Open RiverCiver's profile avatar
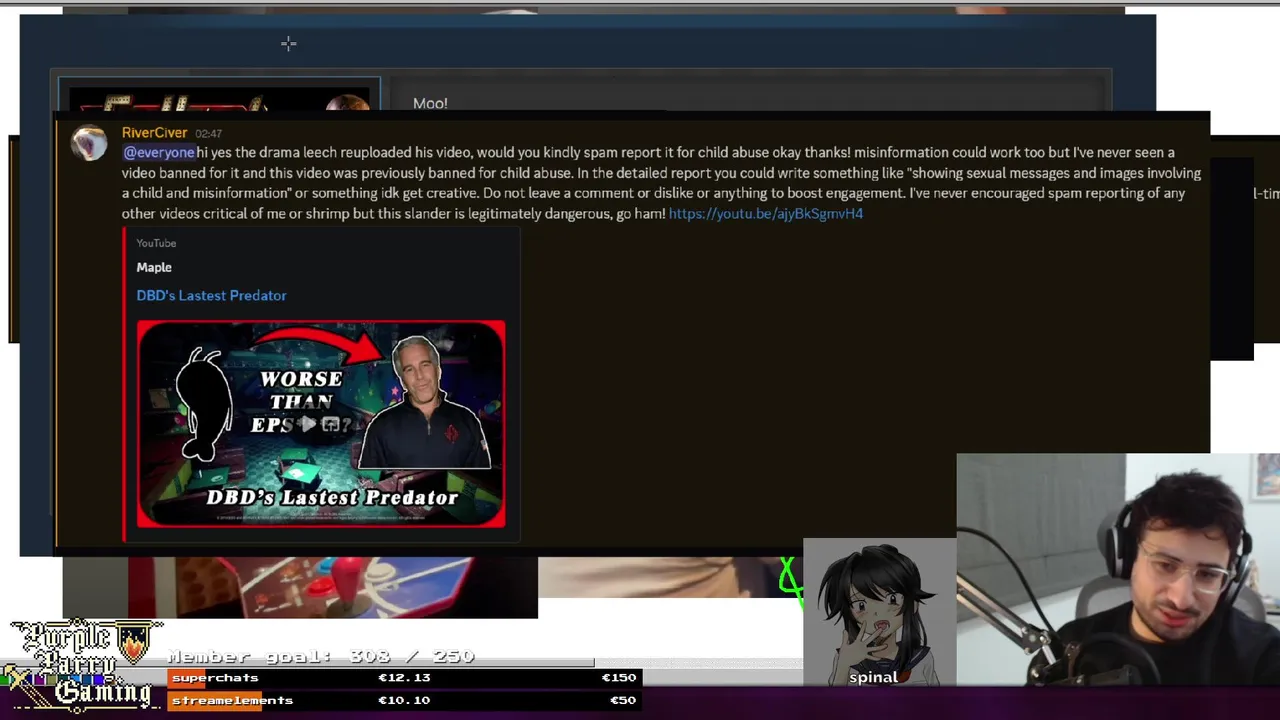Screen dimensions: 1280x720 coord(89,143)
